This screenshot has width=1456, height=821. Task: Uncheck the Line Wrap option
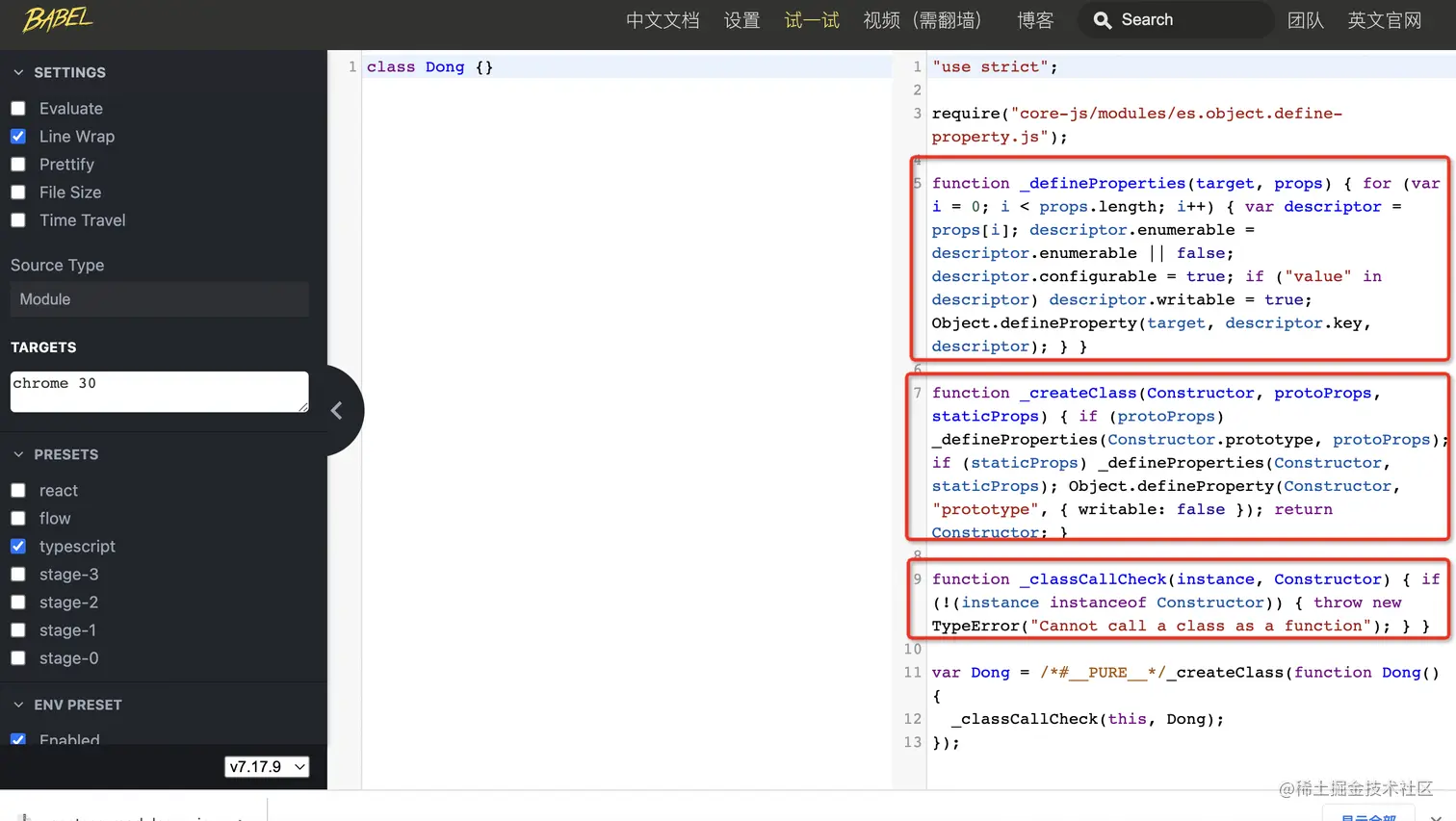click(x=18, y=137)
